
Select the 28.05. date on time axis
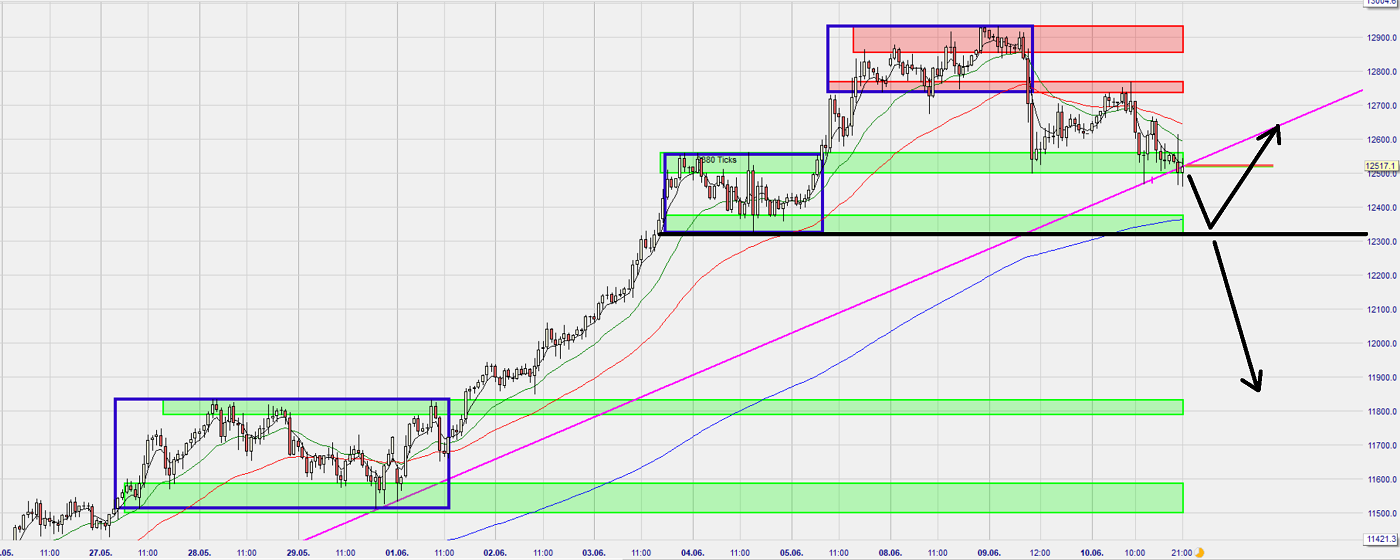[x=199, y=552]
